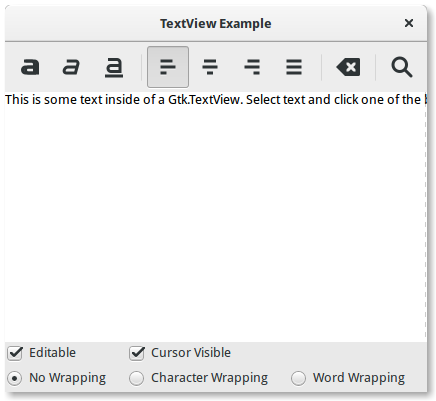Screen dimensions: 436x401
Task: Click in the text 'This is some text inside'
Action: coord(73,100)
